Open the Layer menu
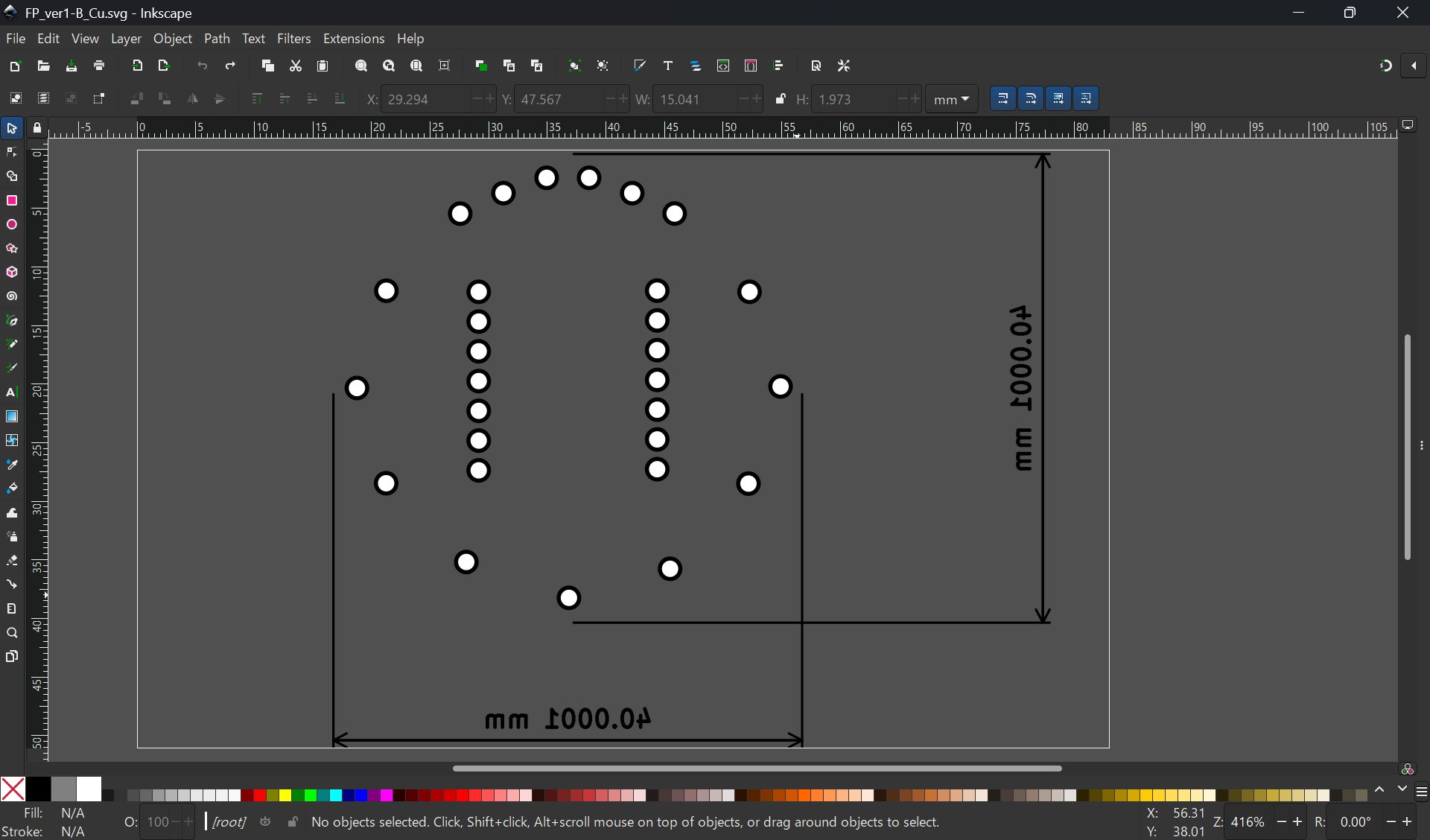This screenshot has height=840, width=1430. (x=126, y=39)
